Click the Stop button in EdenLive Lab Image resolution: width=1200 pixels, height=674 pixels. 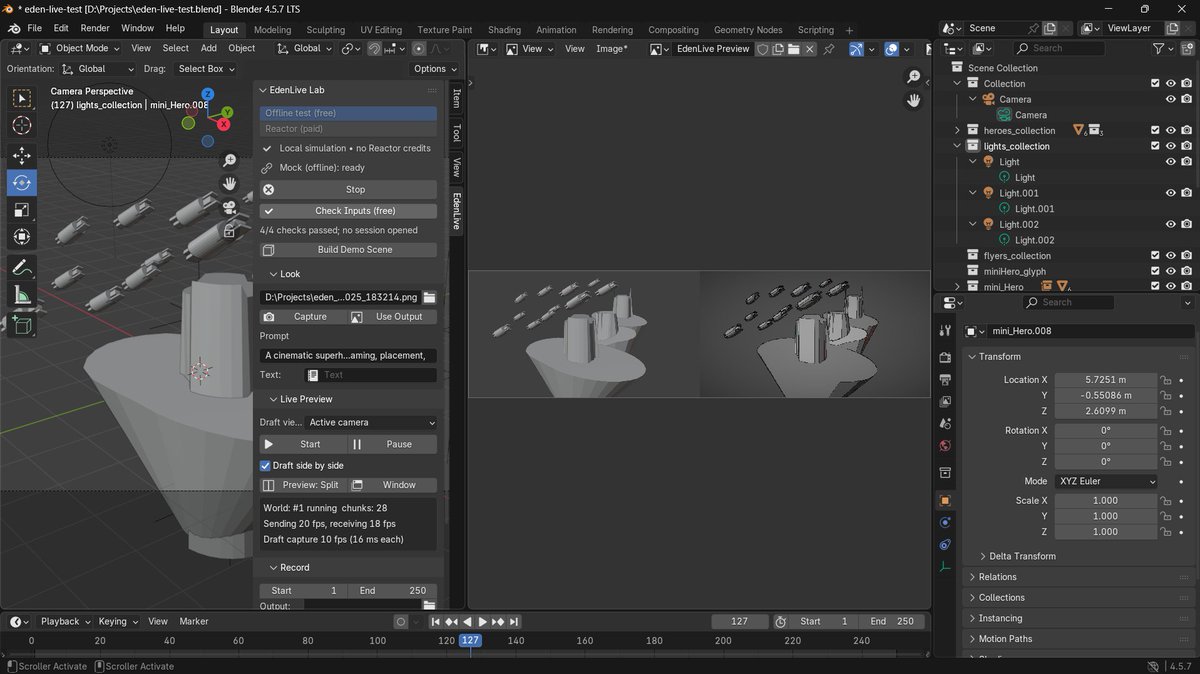coord(348,189)
